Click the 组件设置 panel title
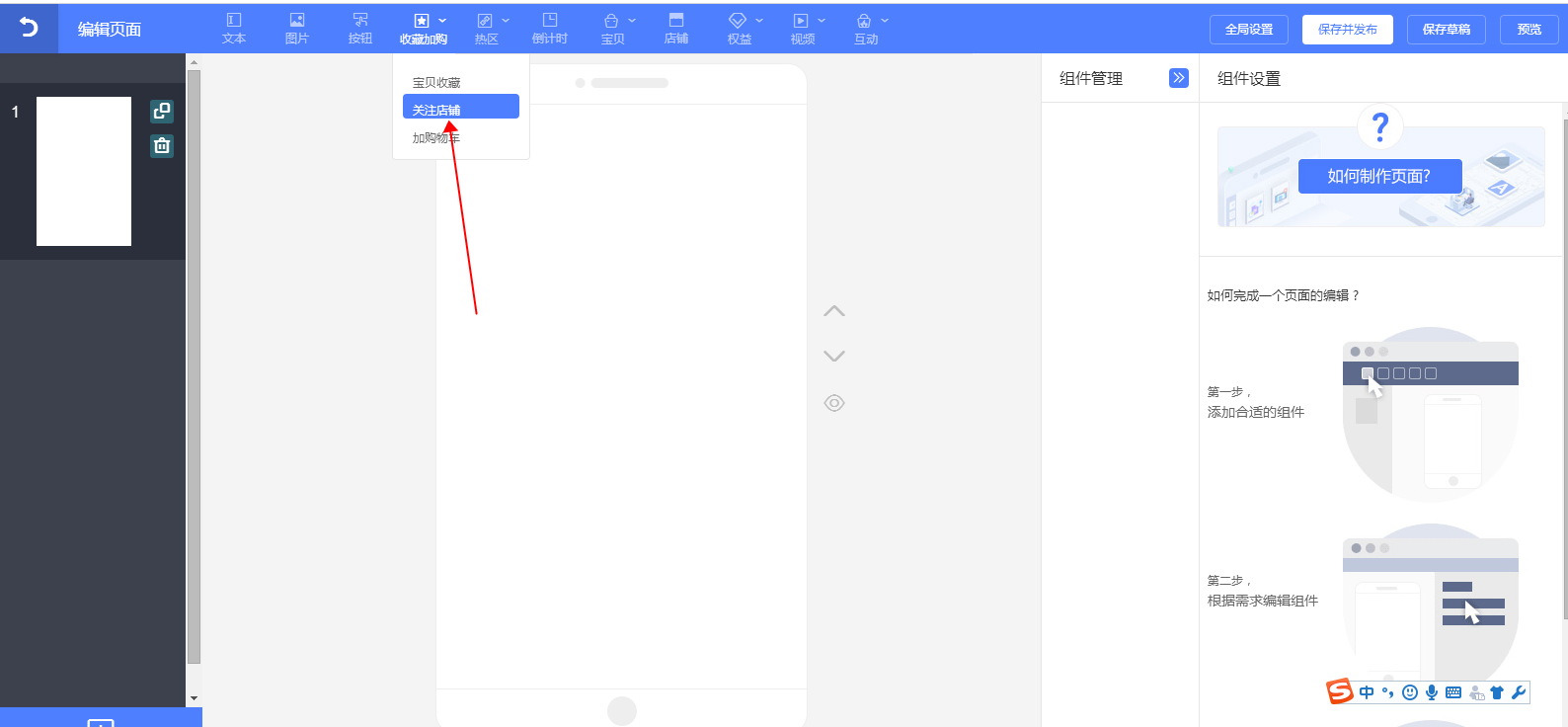1568x727 pixels. pyautogui.click(x=1249, y=78)
